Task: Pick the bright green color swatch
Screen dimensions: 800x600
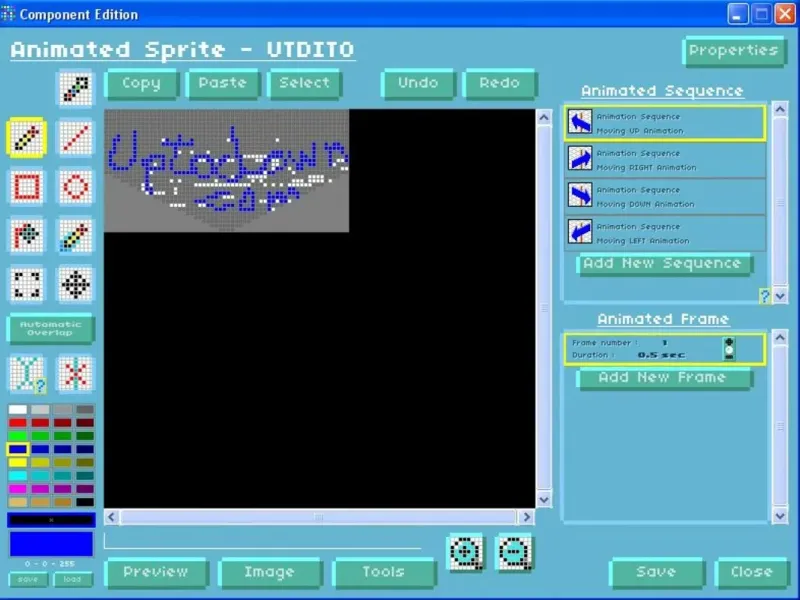Action: [x=17, y=436]
